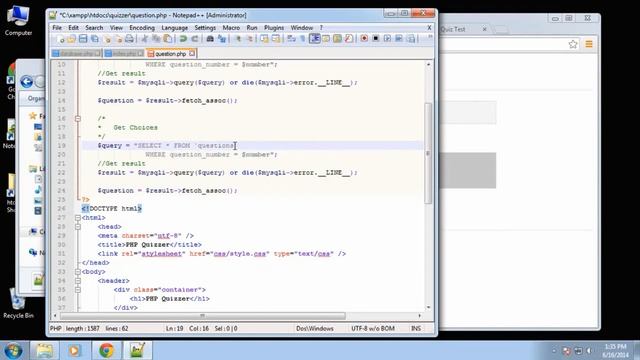The image size is (640, 360).
Task: Click the Save All toolbar icon
Action: [x=94, y=39]
